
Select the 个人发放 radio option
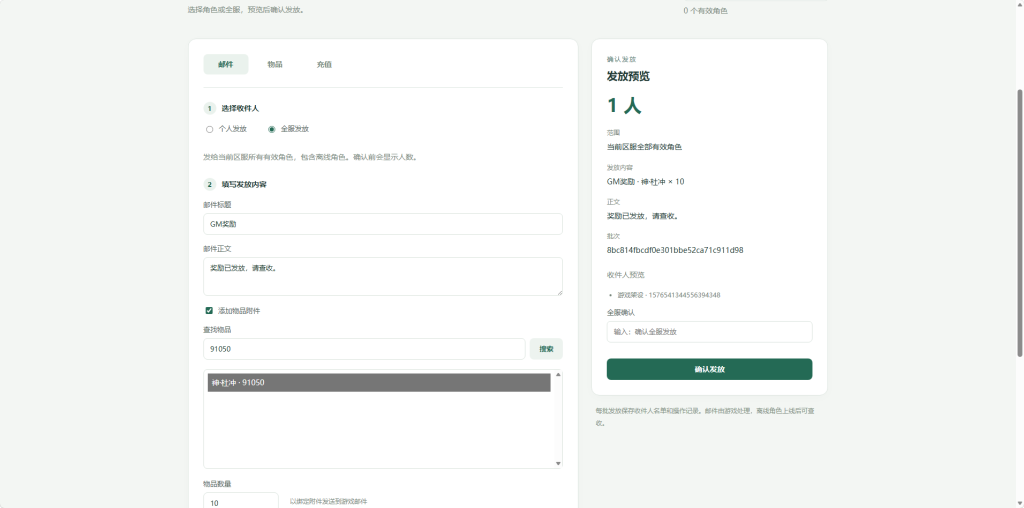pos(210,129)
